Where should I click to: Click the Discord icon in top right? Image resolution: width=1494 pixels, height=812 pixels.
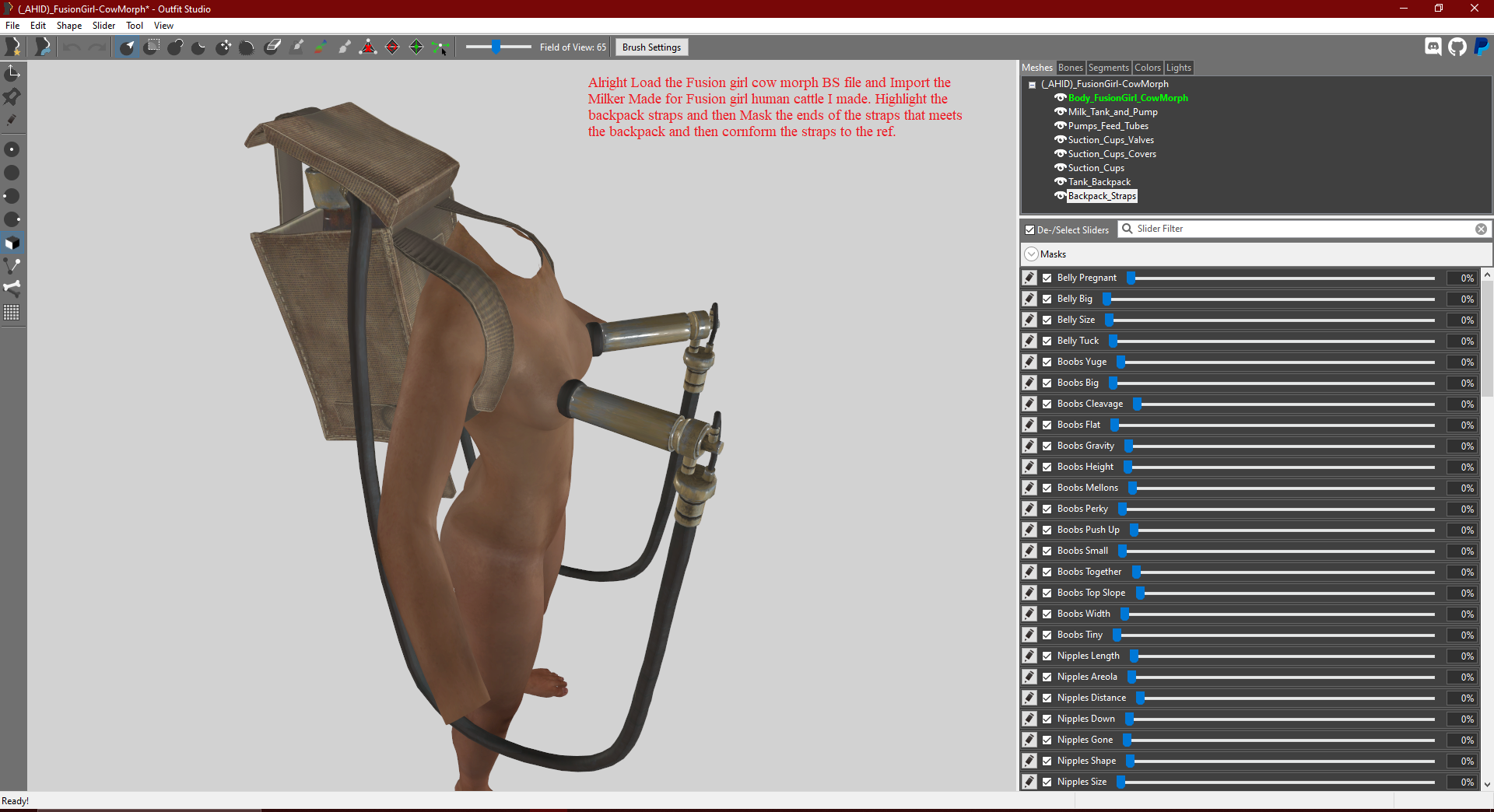click(1433, 47)
